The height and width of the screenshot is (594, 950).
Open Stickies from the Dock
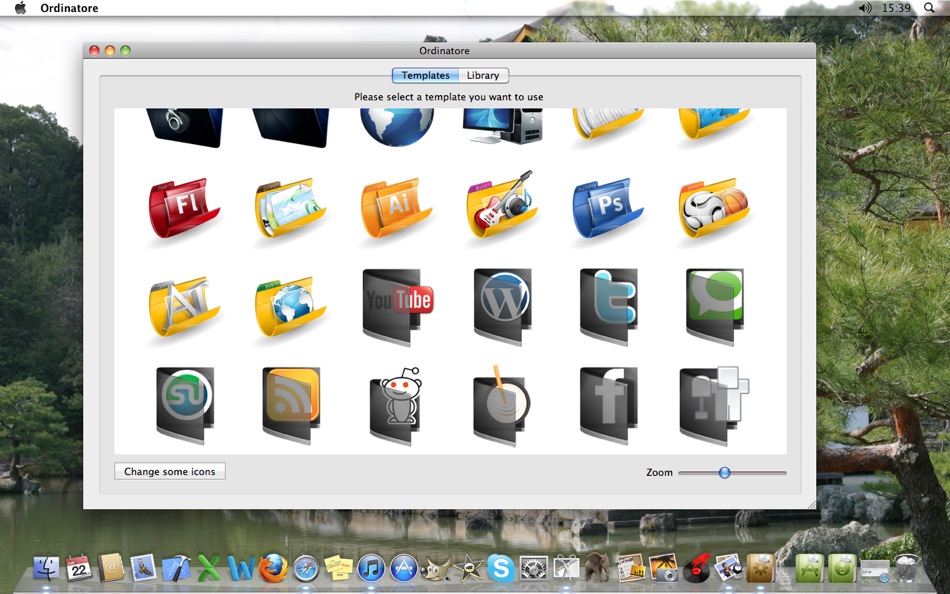(x=339, y=569)
